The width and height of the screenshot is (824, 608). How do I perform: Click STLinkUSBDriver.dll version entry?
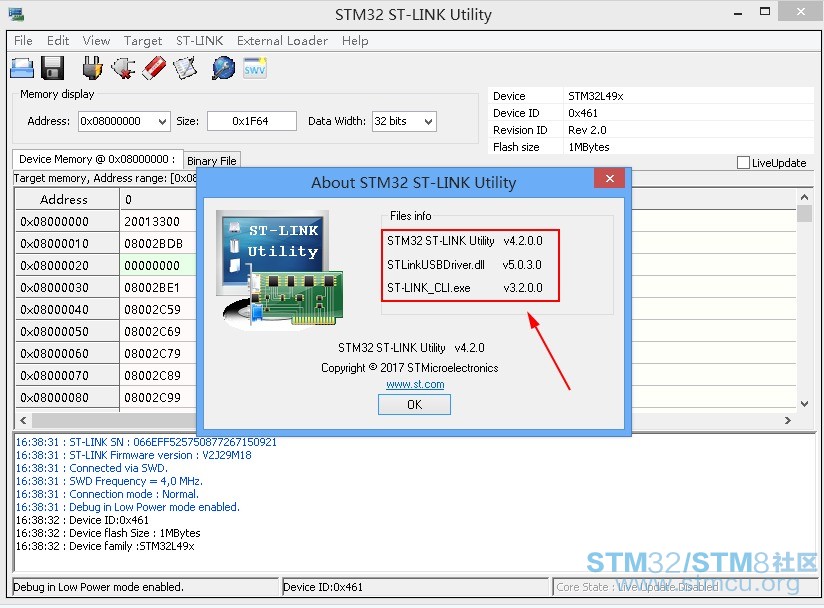(464, 265)
